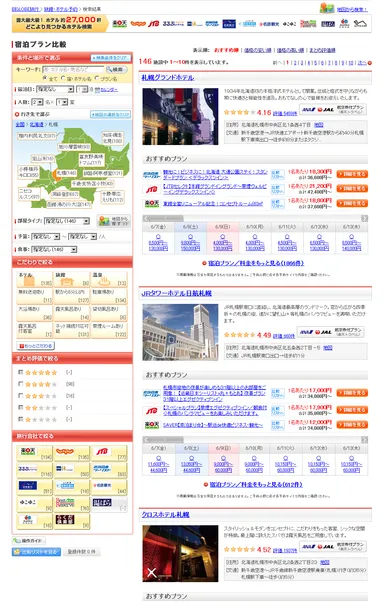Open the 札幌グランドホテル hotel title link
The width and height of the screenshot is (384, 607).
pos(168,77)
